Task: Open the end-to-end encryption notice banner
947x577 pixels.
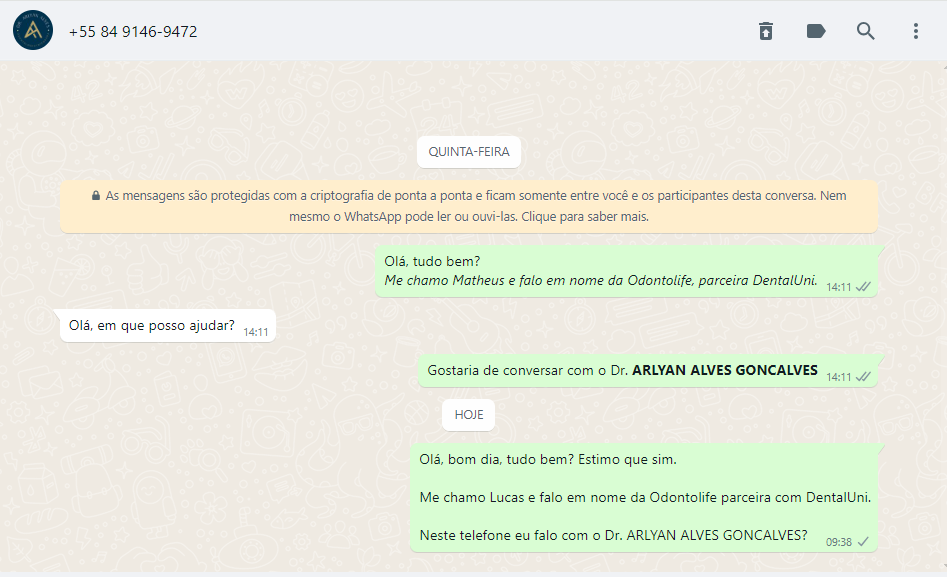Action: click(x=469, y=206)
